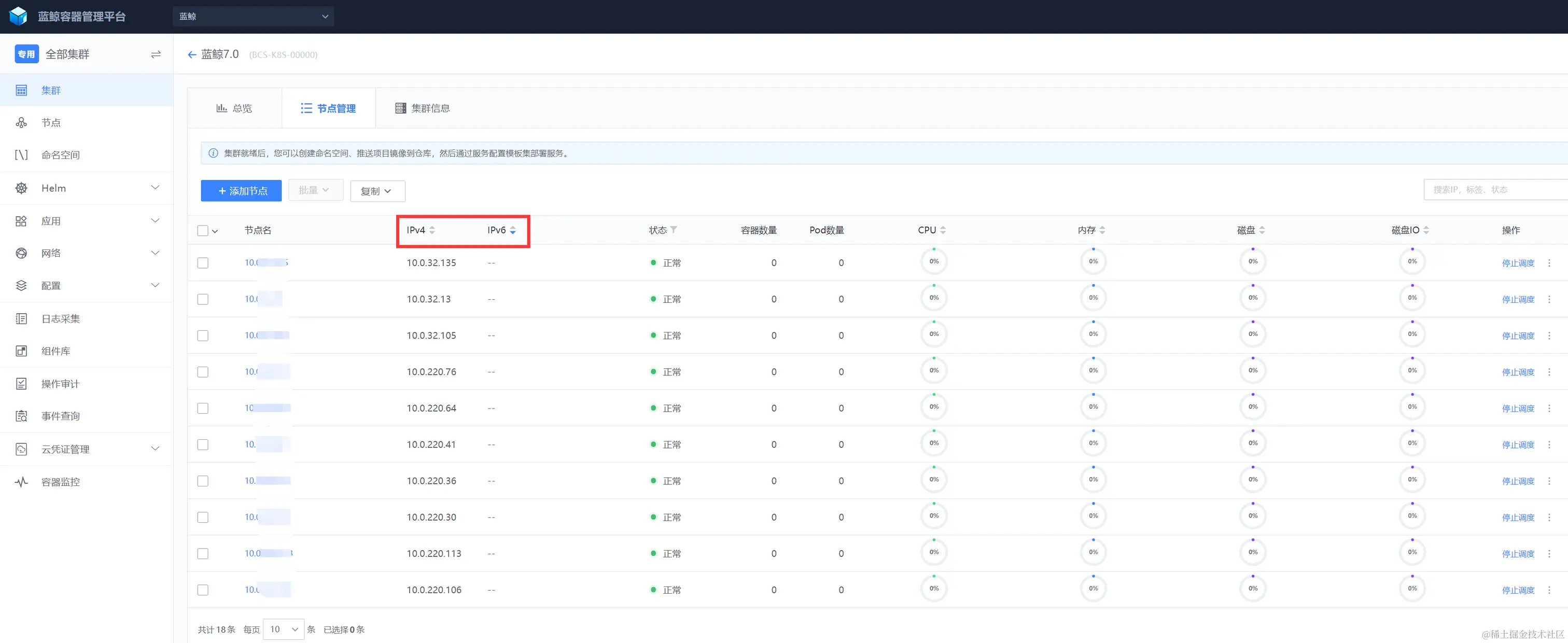Viewport: 1568px width, 643px height.
Task: Click the cluster switch icon beside 全部集群
Action: pos(156,54)
